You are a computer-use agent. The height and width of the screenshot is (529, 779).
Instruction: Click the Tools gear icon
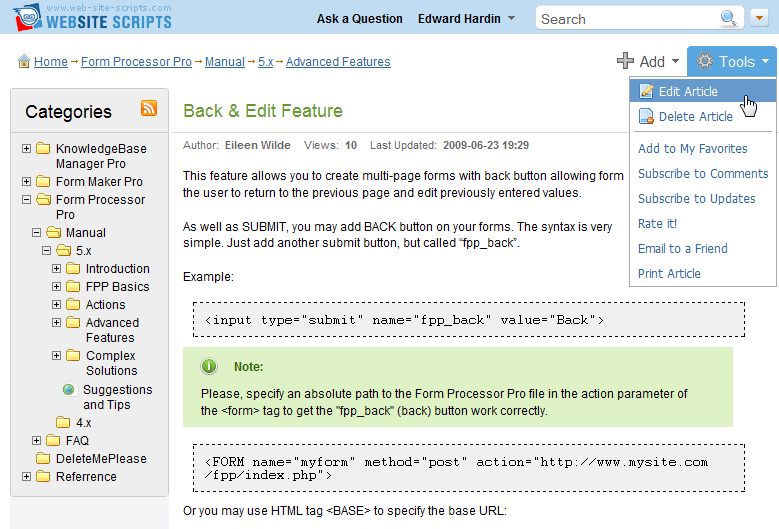coord(704,61)
